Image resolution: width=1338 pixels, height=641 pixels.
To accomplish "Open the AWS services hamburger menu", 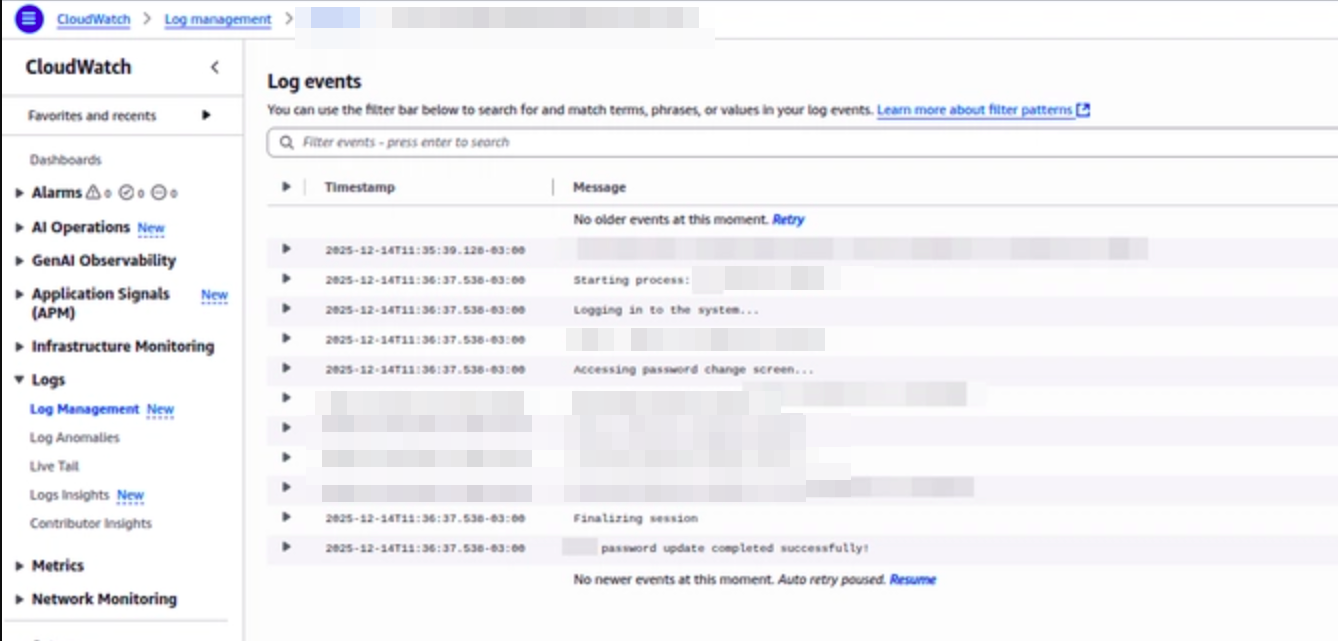I will pos(27,18).
